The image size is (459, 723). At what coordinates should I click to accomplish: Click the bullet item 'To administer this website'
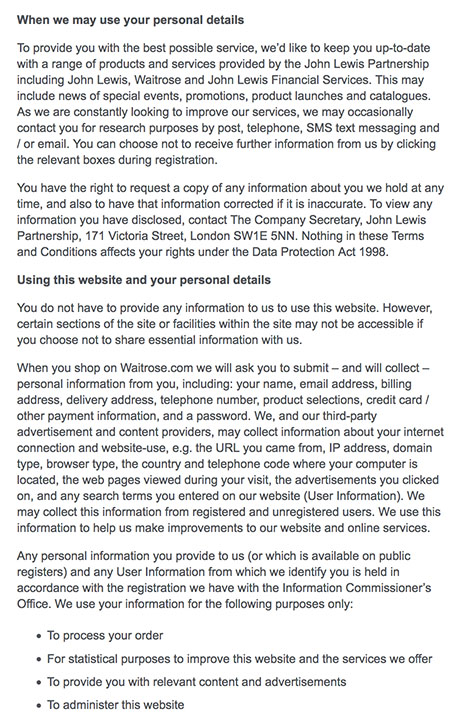116,705
